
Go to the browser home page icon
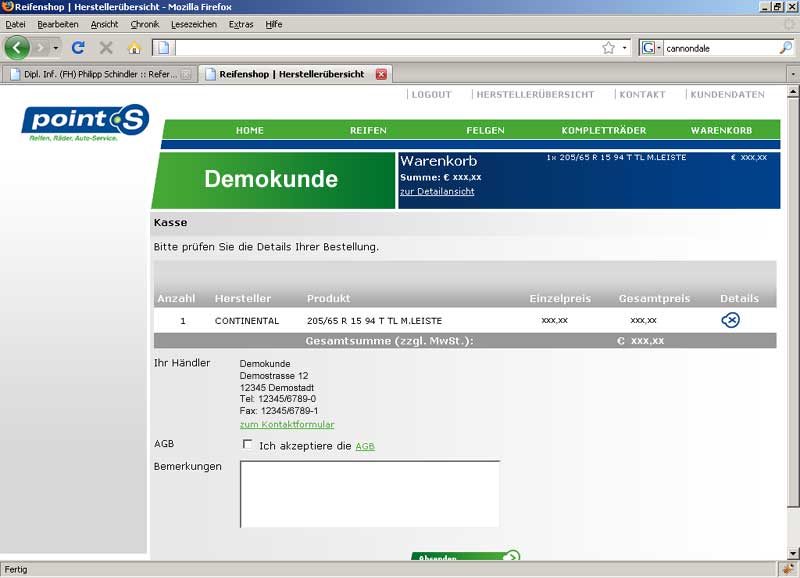[134, 47]
